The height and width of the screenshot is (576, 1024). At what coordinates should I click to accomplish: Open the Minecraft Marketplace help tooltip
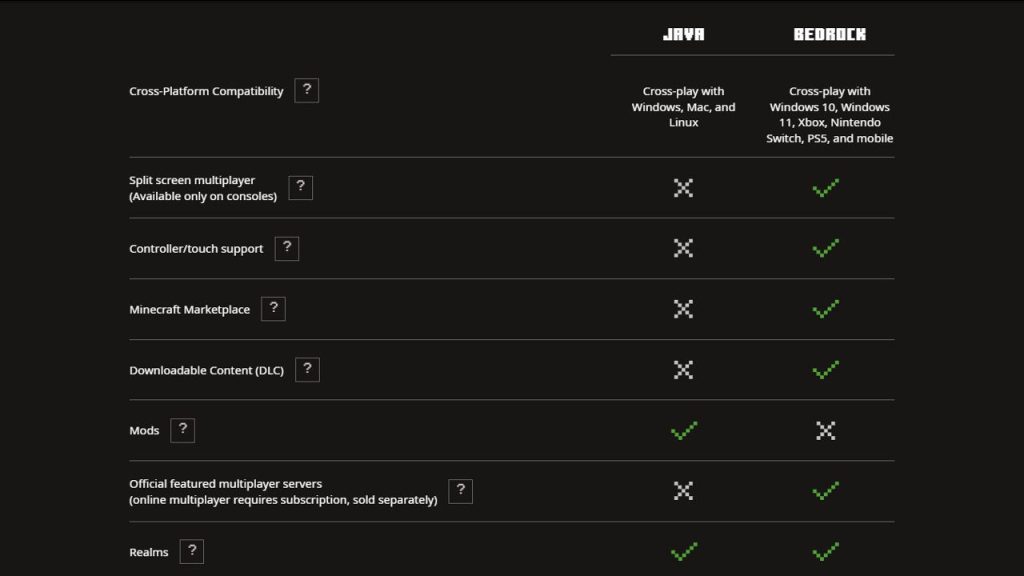click(x=274, y=308)
